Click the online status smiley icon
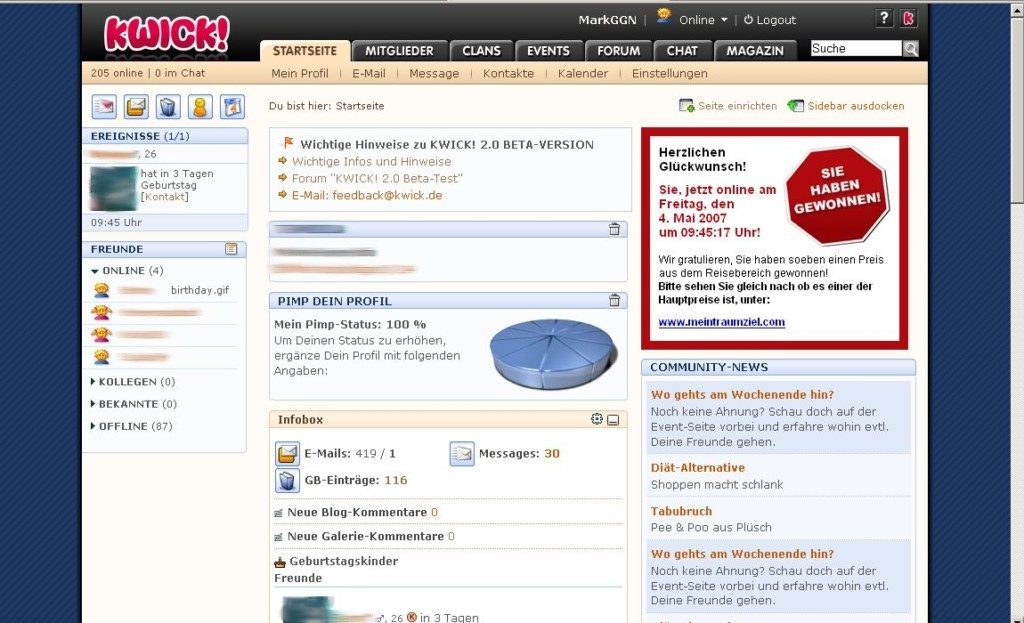The image size is (1024, 623). pyautogui.click(x=664, y=16)
